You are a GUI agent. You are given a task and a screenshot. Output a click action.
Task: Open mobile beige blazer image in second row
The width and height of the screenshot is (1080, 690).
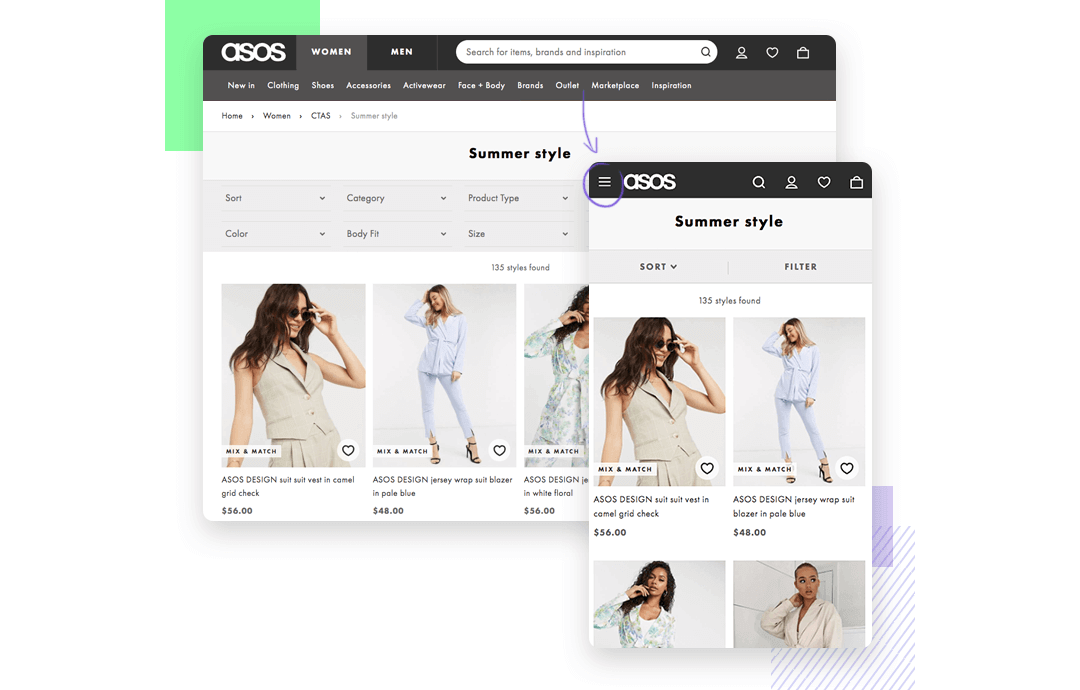coord(799,604)
